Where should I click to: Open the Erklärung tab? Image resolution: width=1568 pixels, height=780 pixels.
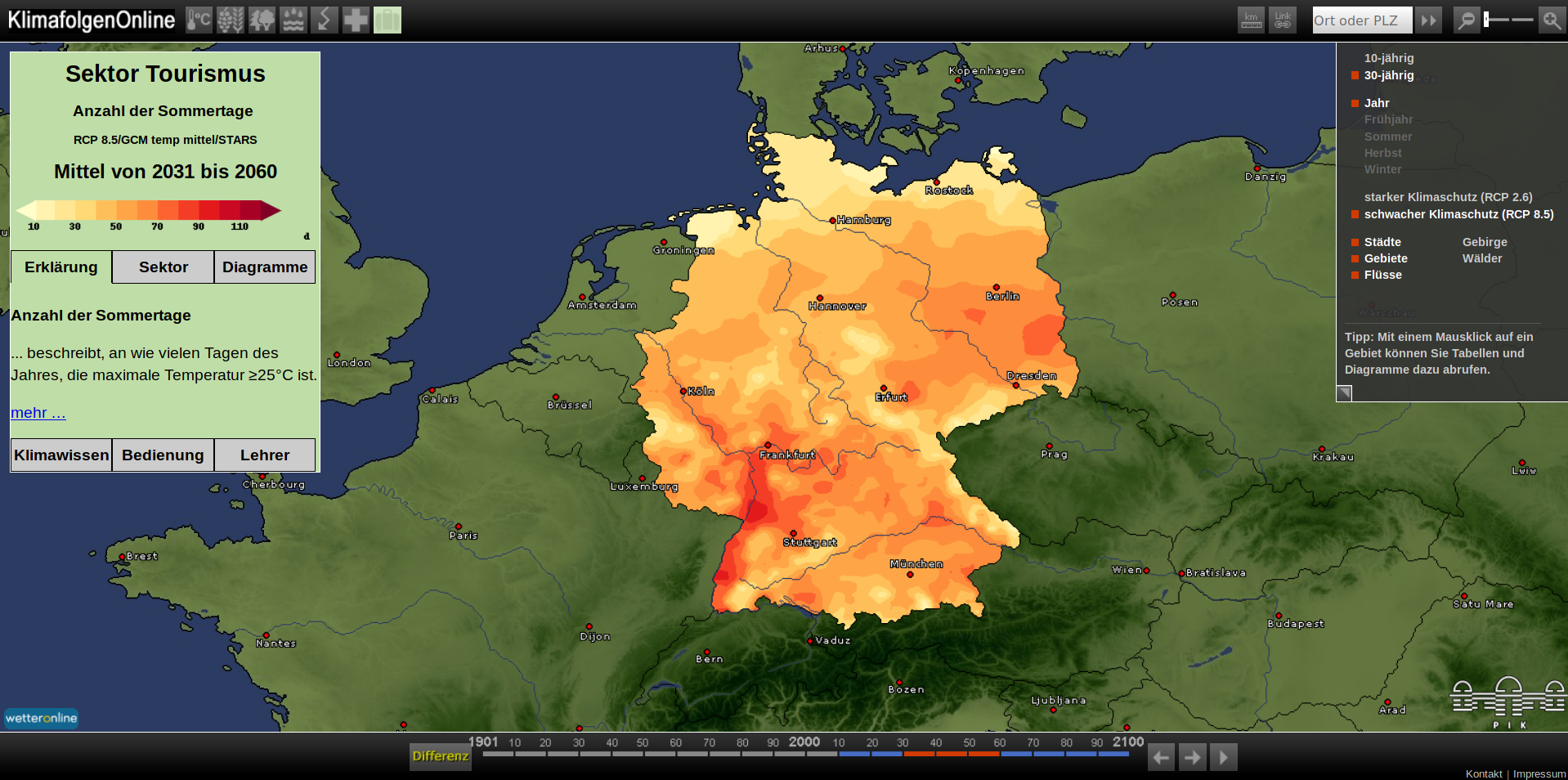[x=61, y=267]
